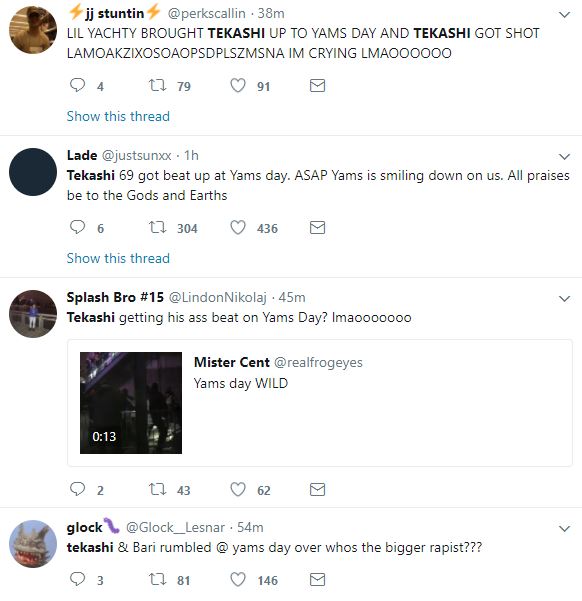The image size is (582, 601).
Task: Play the 0:13 Yams day video
Action: pyautogui.click(x=131, y=403)
